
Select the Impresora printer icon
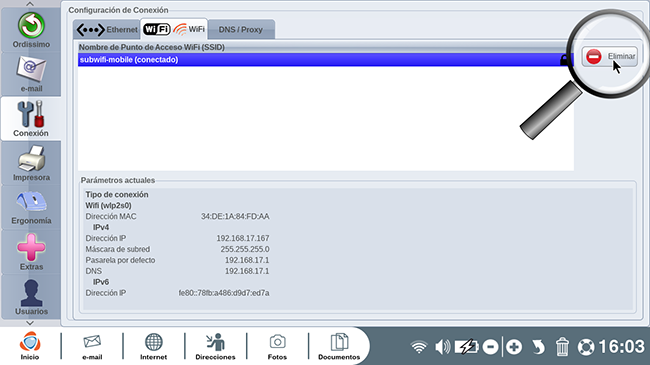pyautogui.click(x=31, y=163)
